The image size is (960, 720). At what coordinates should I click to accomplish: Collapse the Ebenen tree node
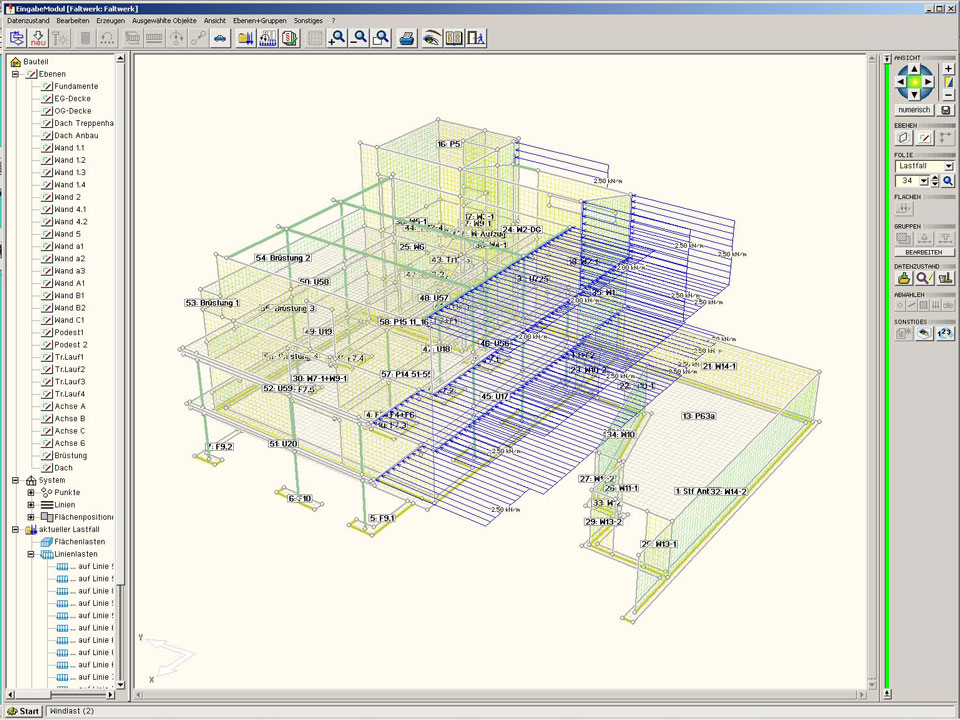(16, 74)
